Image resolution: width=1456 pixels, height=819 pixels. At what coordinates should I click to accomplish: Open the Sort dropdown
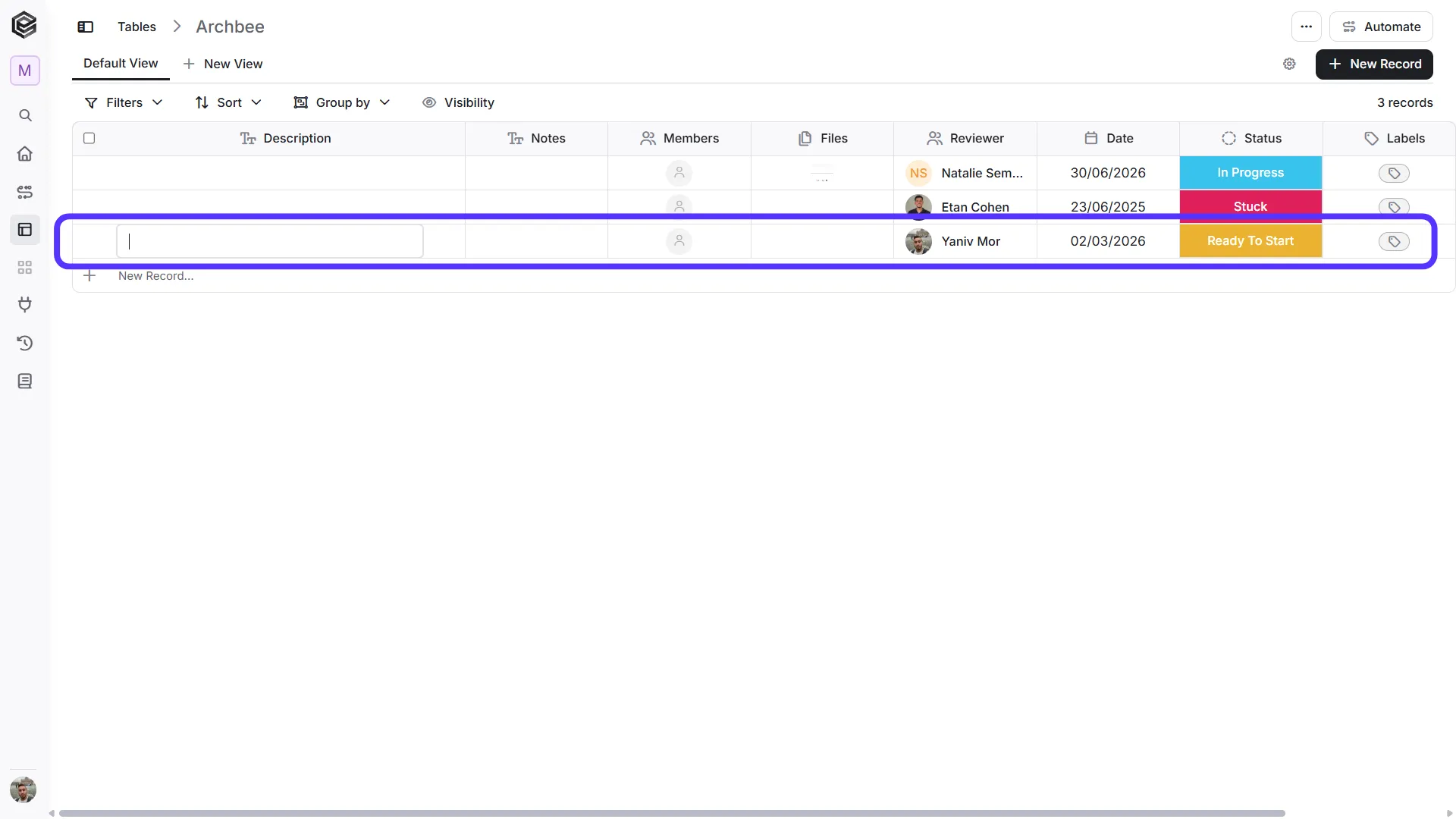pos(228,102)
